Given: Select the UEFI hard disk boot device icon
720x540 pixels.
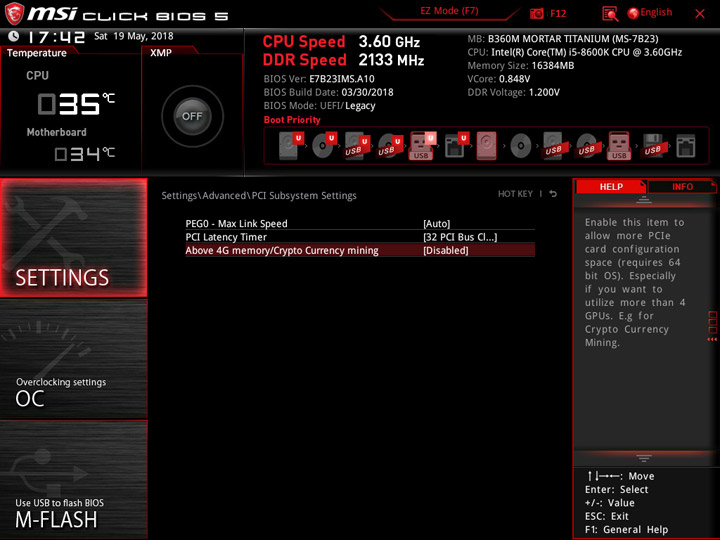Looking at the screenshot, I should coord(291,146).
